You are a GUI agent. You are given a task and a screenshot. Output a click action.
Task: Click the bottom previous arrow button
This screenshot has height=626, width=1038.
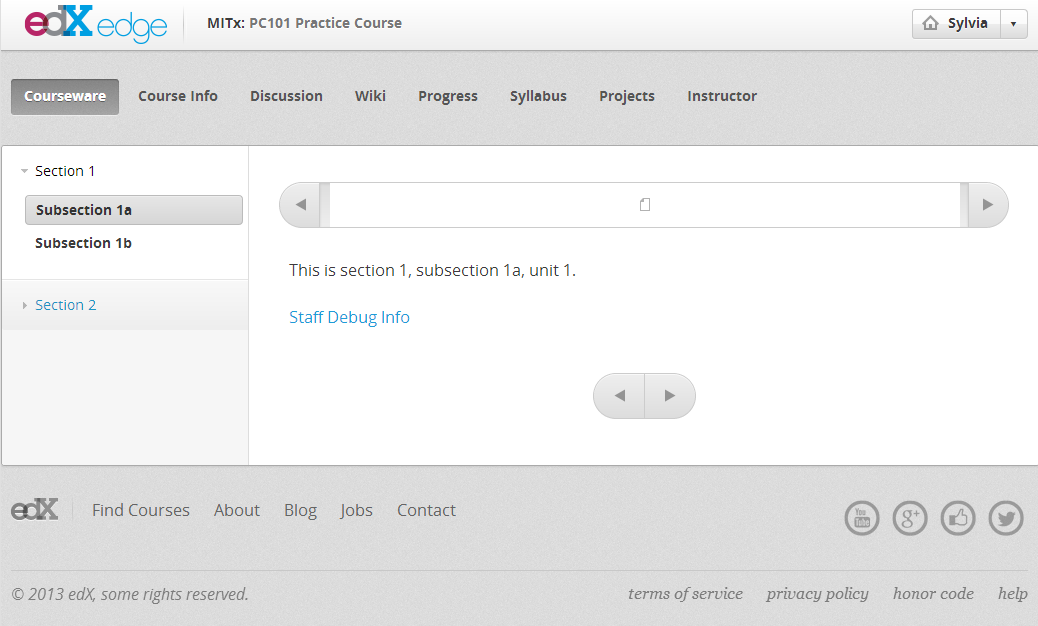[620, 396]
